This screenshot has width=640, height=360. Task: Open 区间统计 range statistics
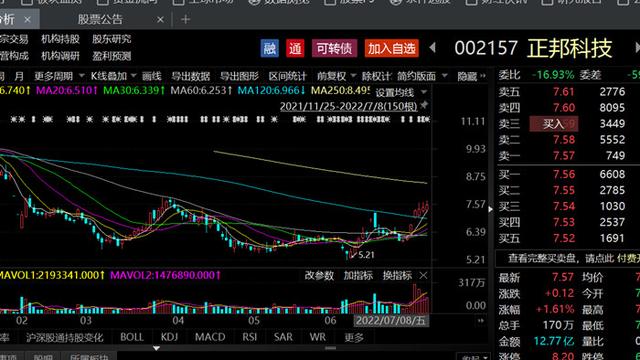(287, 76)
